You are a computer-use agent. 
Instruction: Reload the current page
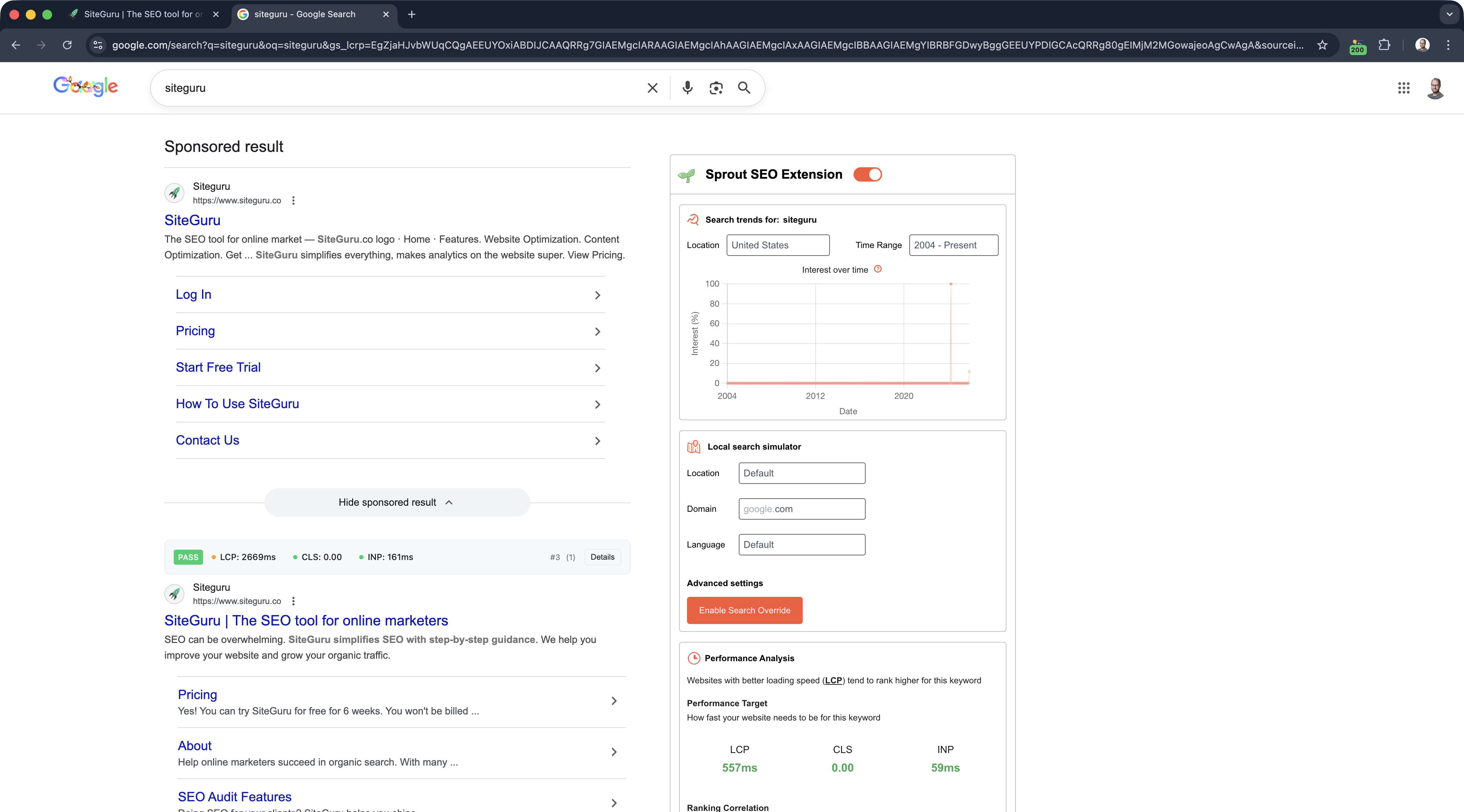[67, 45]
